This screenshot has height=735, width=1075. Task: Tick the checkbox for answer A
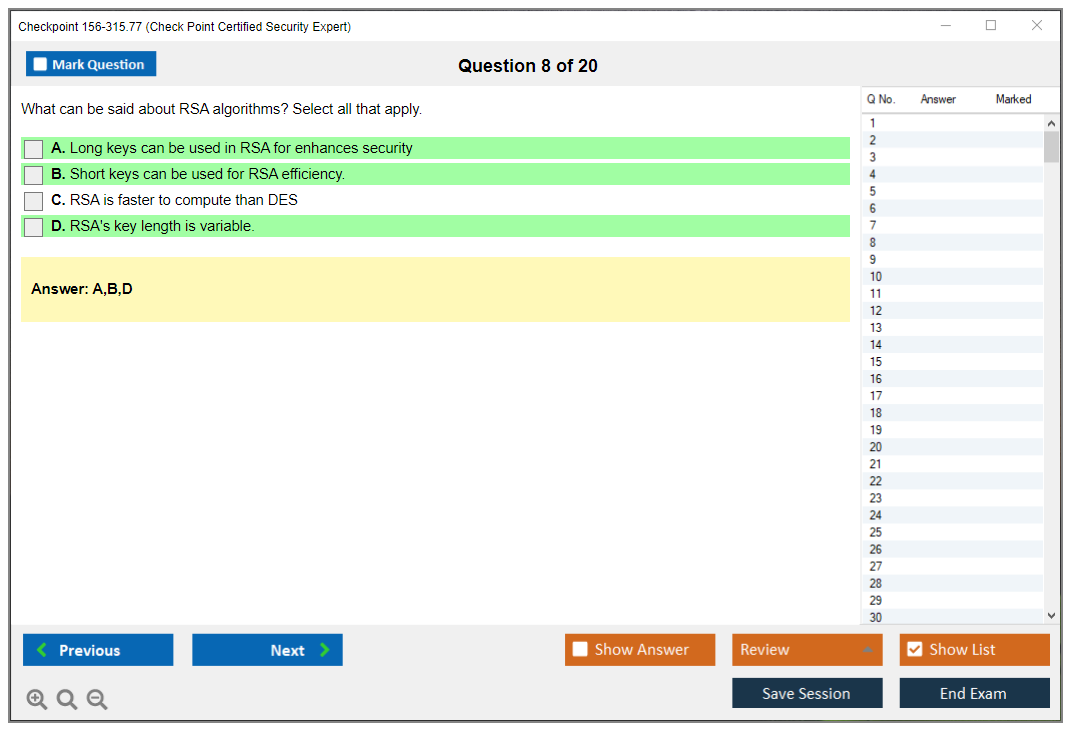[34, 149]
